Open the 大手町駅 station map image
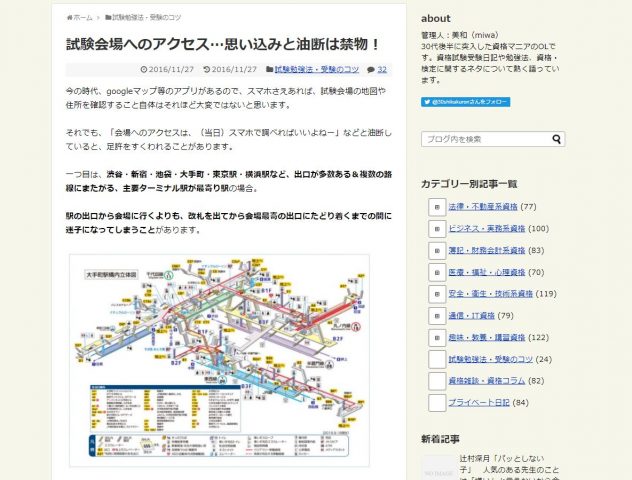This screenshot has height=480, width=632. click(219, 360)
